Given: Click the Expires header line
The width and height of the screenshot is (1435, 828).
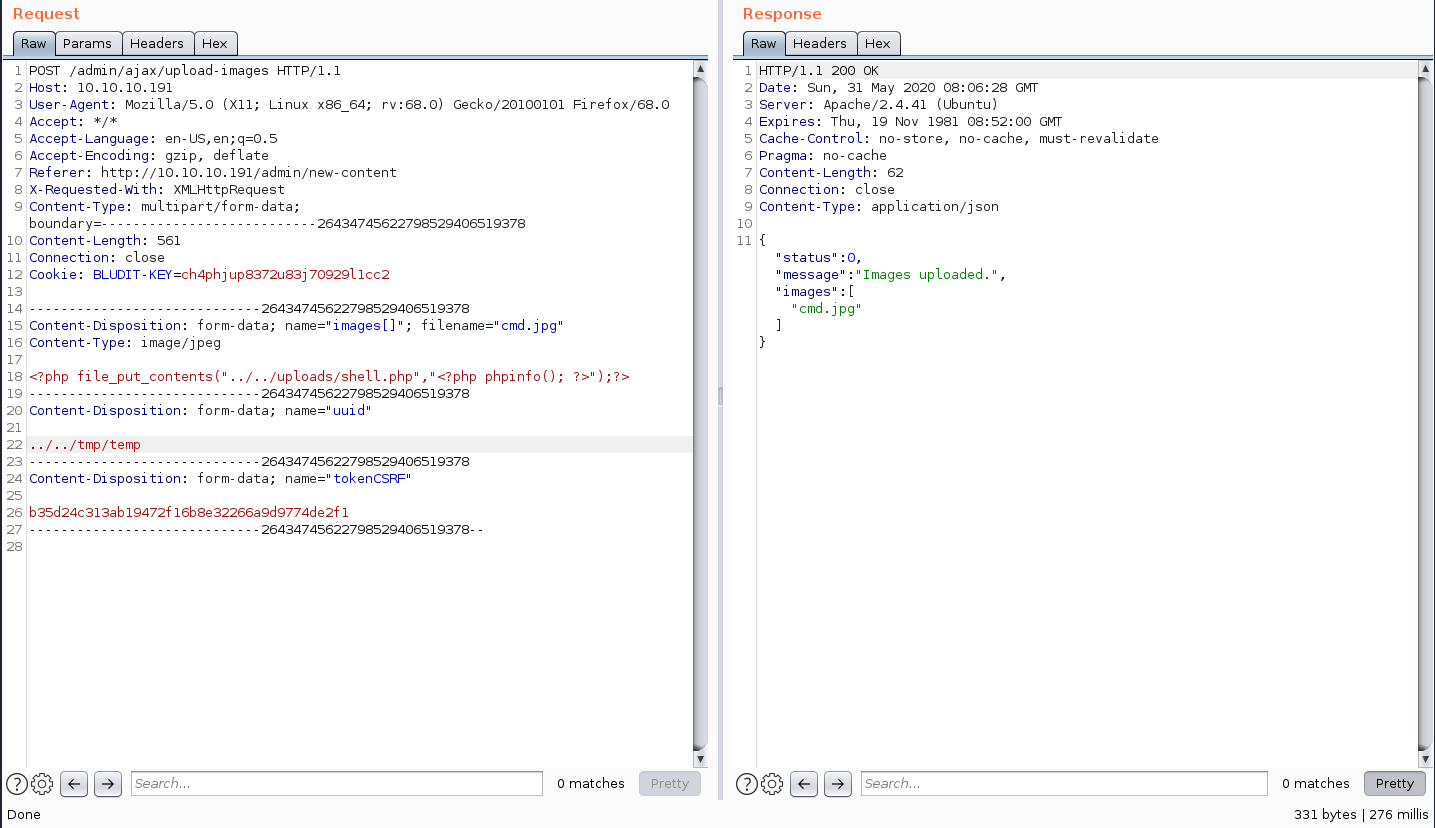Looking at the screenshot, I should [911, 122].
